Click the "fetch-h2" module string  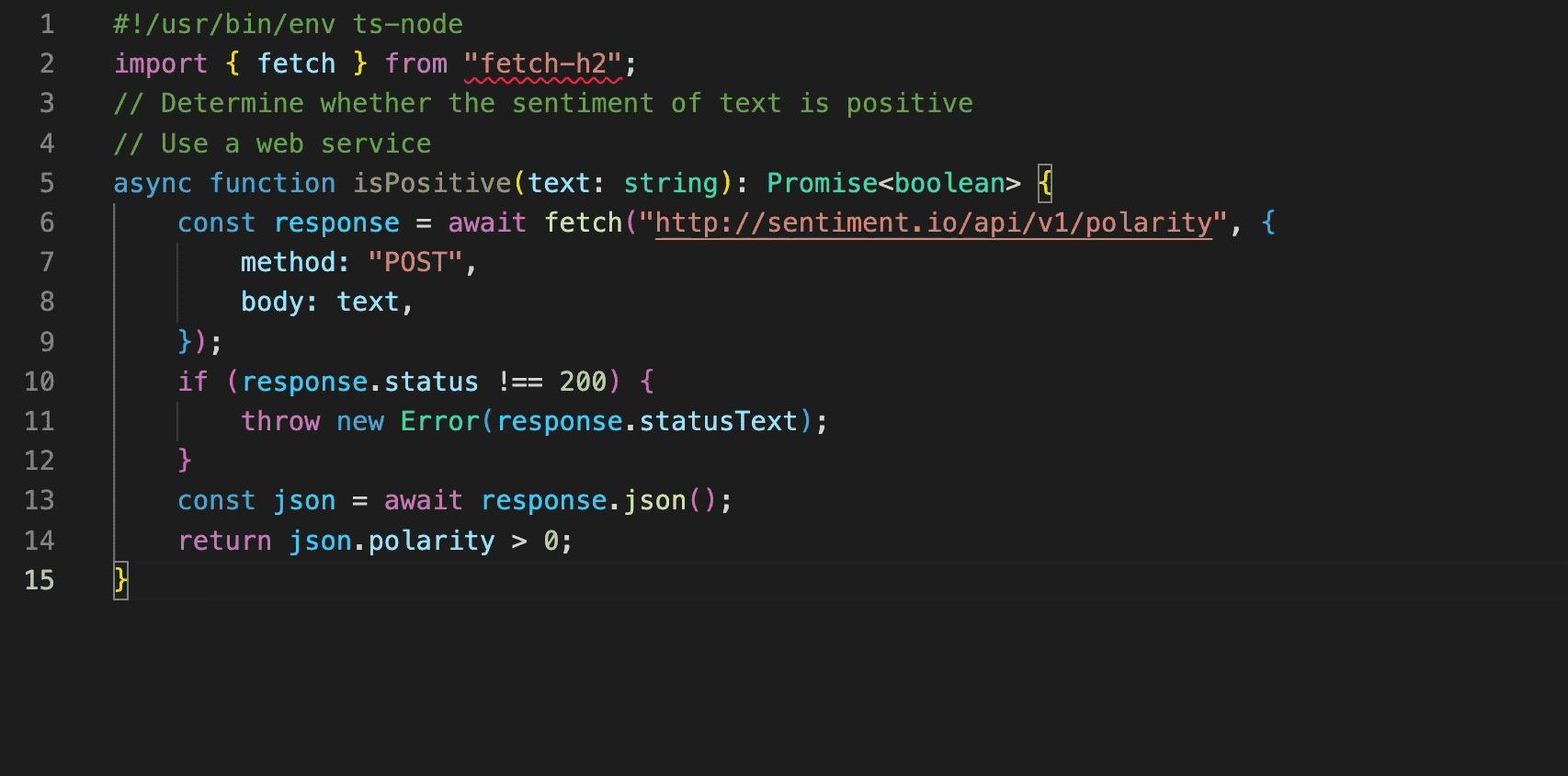coord(543,63)
